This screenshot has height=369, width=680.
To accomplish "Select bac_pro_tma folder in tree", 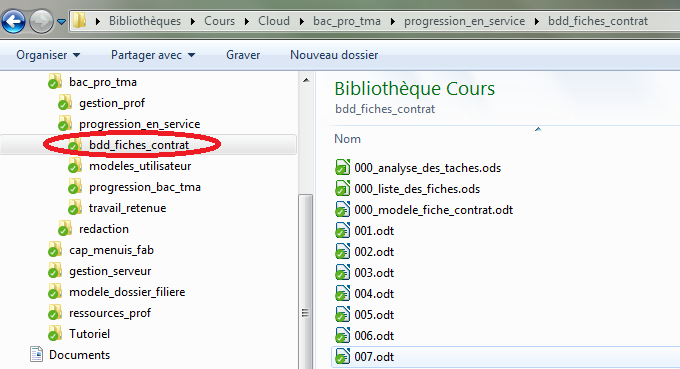I will coord(103,82).
